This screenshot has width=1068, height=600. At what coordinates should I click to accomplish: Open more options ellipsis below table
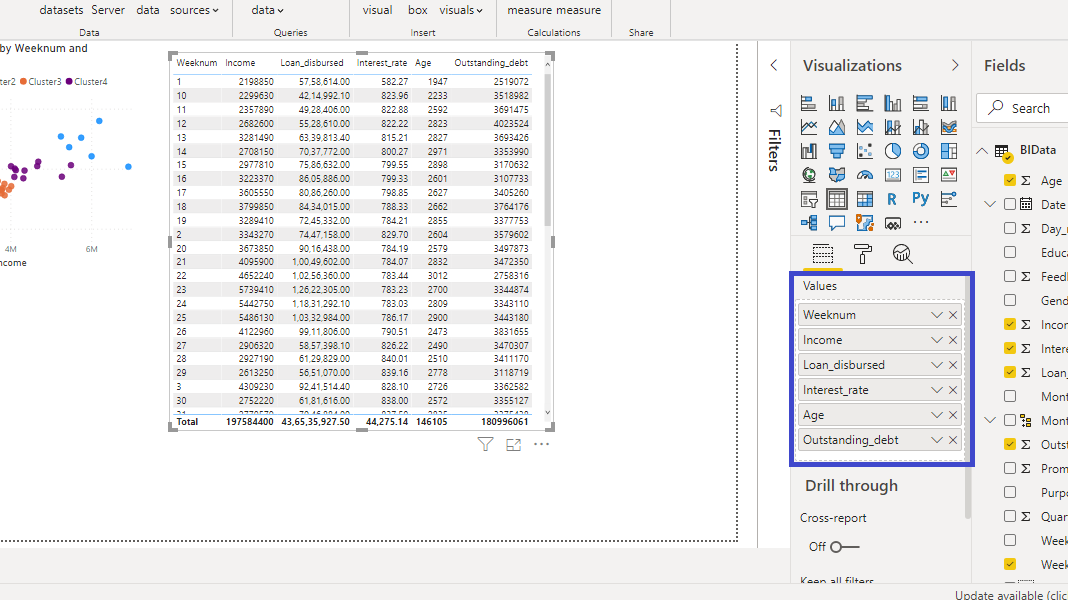coord(541,445)
